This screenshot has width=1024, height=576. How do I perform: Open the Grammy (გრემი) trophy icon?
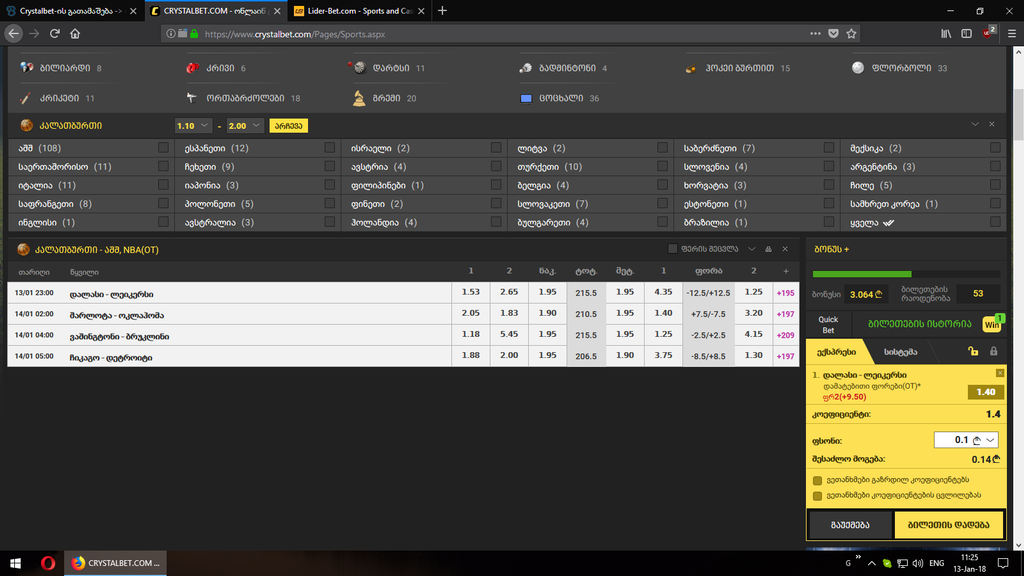(359, 97)
